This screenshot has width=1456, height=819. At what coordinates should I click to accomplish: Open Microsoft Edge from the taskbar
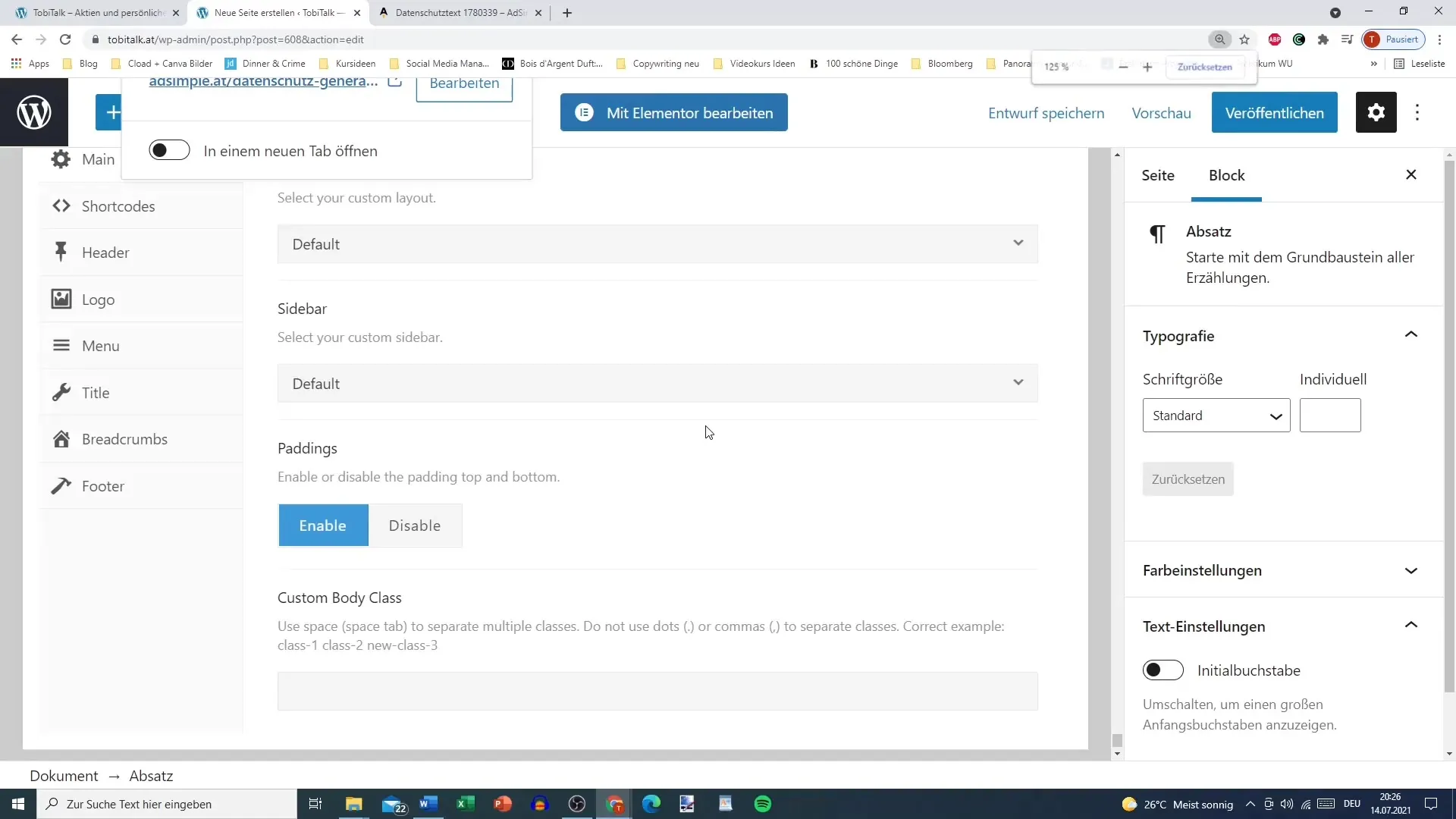(651, 804)
